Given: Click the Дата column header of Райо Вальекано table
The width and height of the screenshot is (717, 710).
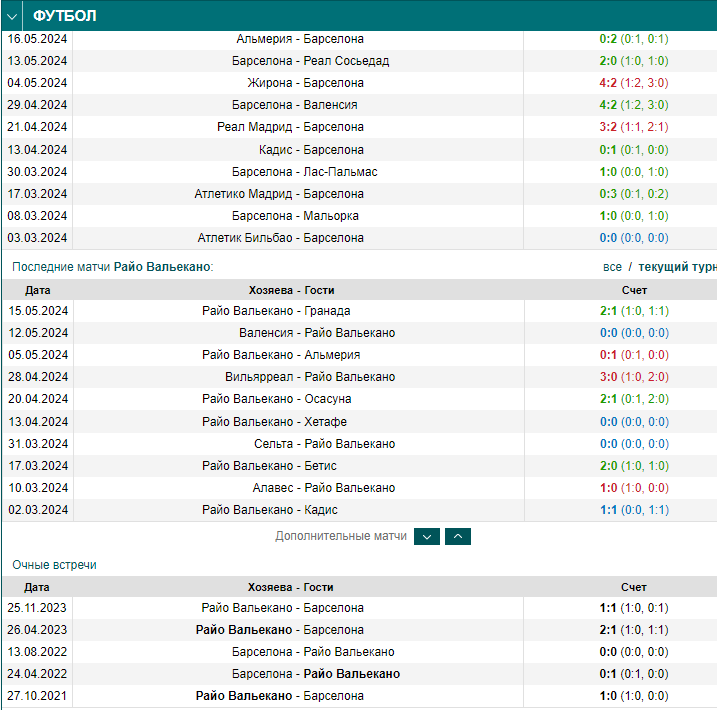Looking at the screenshot, I should (x=37, y=290).
